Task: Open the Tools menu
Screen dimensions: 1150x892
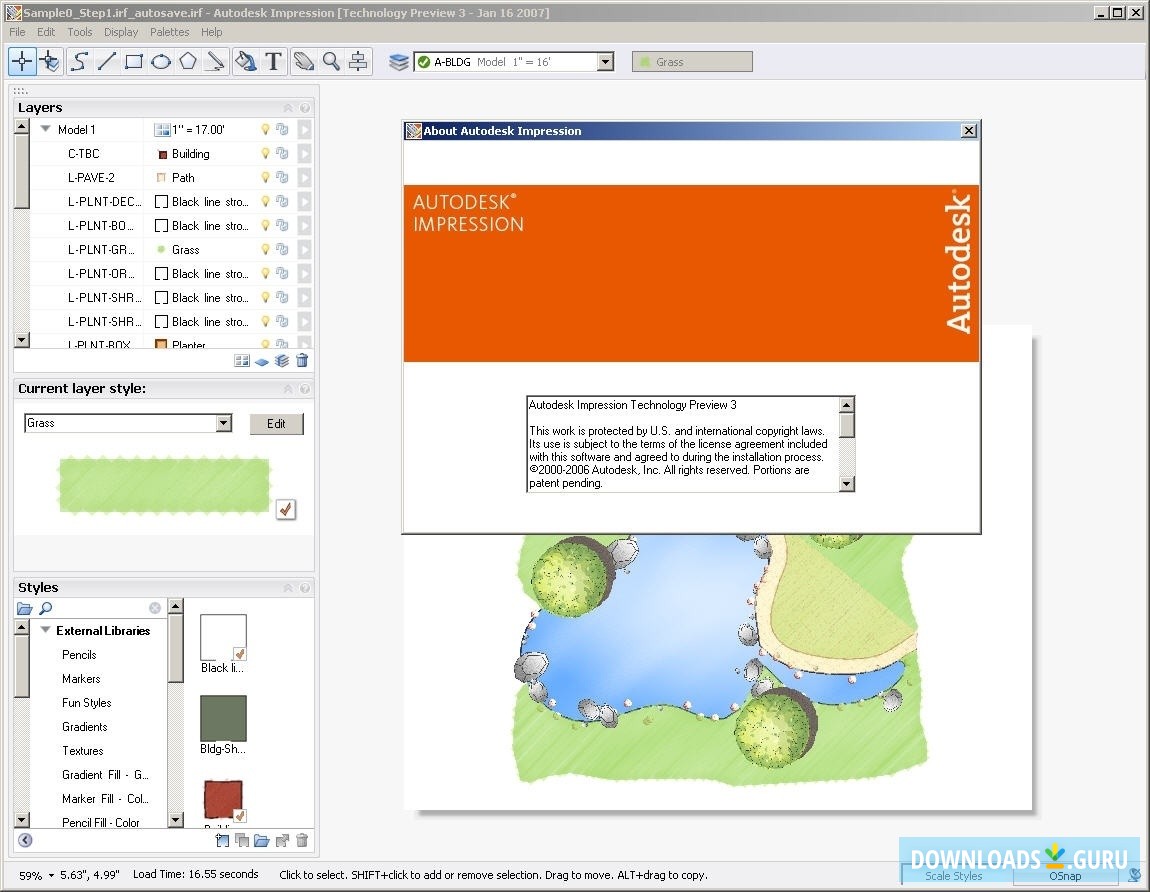Action: [79, 32]
